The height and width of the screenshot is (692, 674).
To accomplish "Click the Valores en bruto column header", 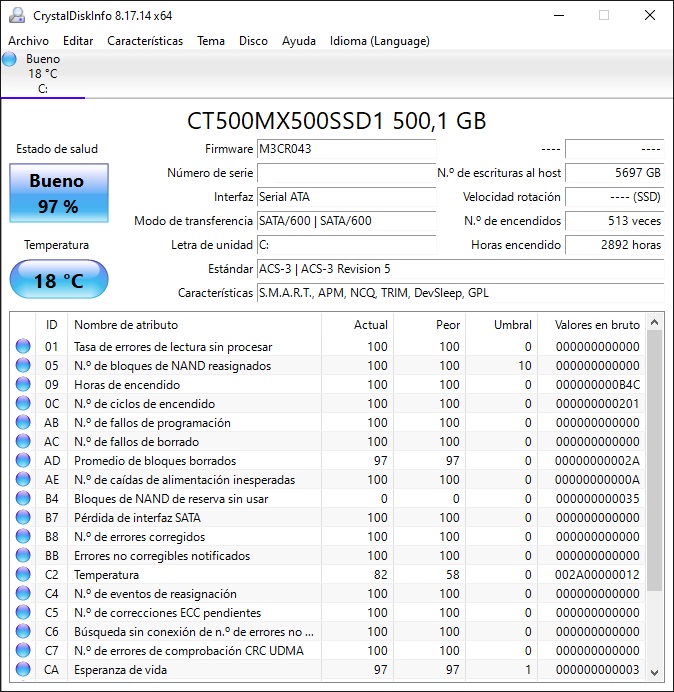I will pyautogui.click(x=591, y=325).
